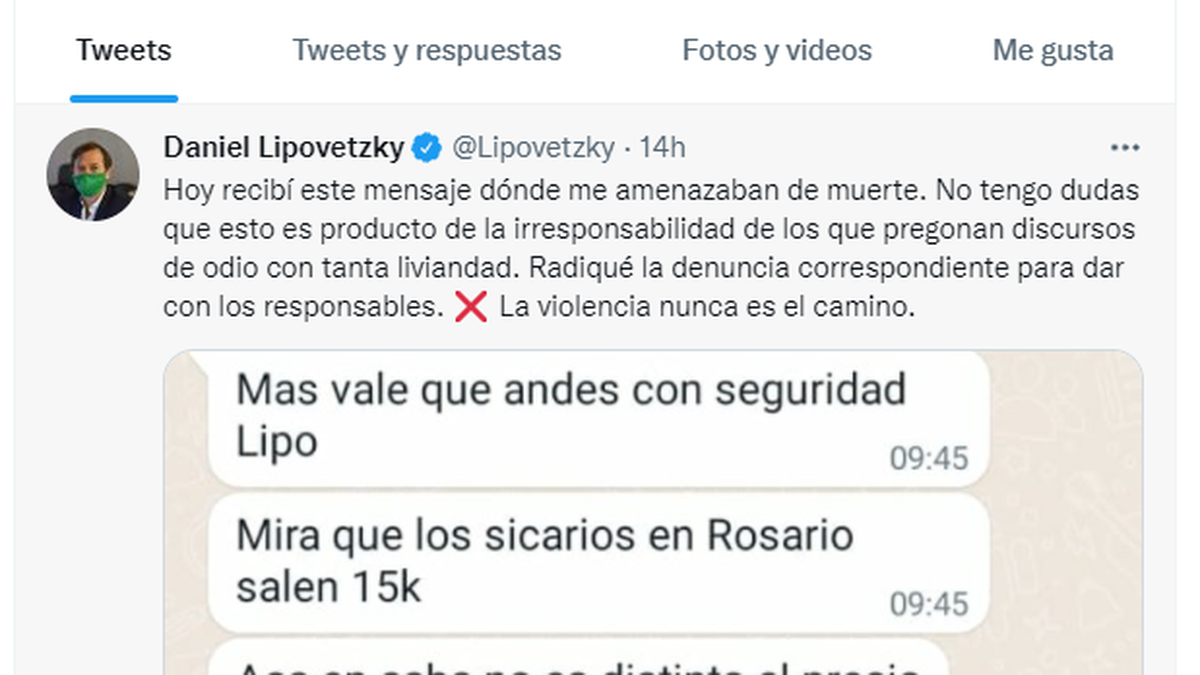
Task: Open the @Lipovetzky handle link
Action: [x=533, y=148]
